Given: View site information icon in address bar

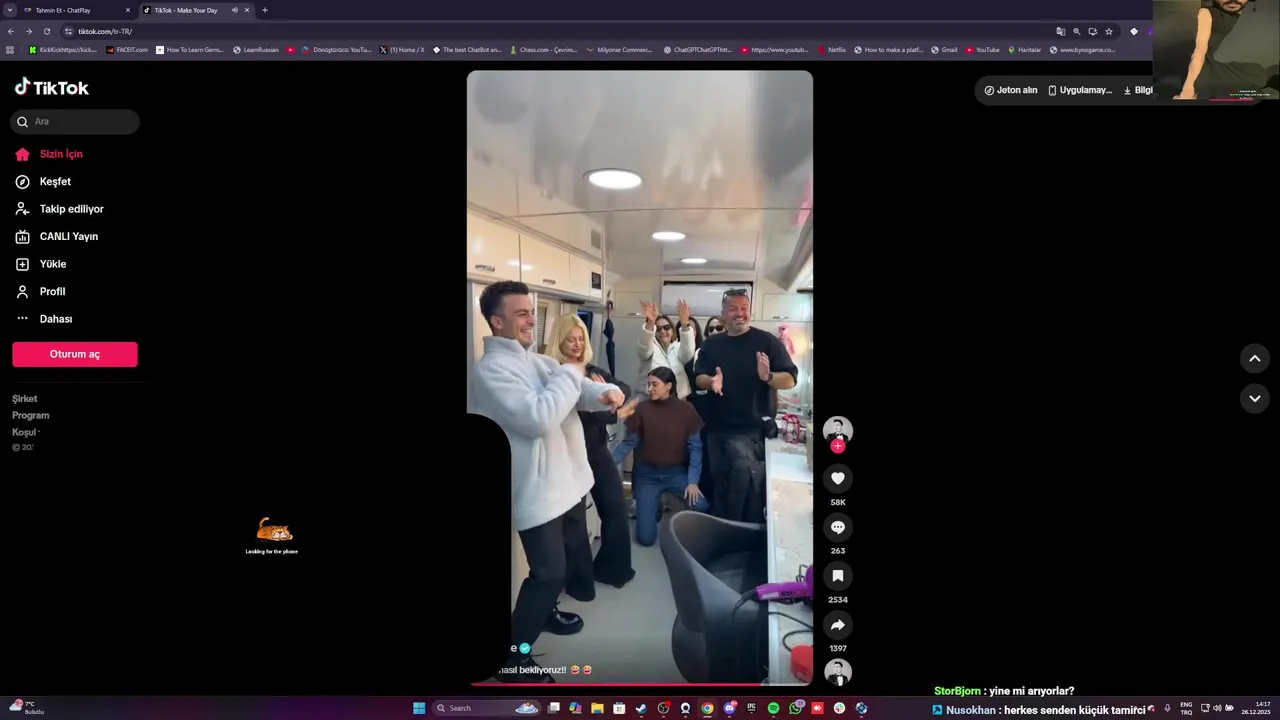Looking at the screenshot, I should pos(68,31).
